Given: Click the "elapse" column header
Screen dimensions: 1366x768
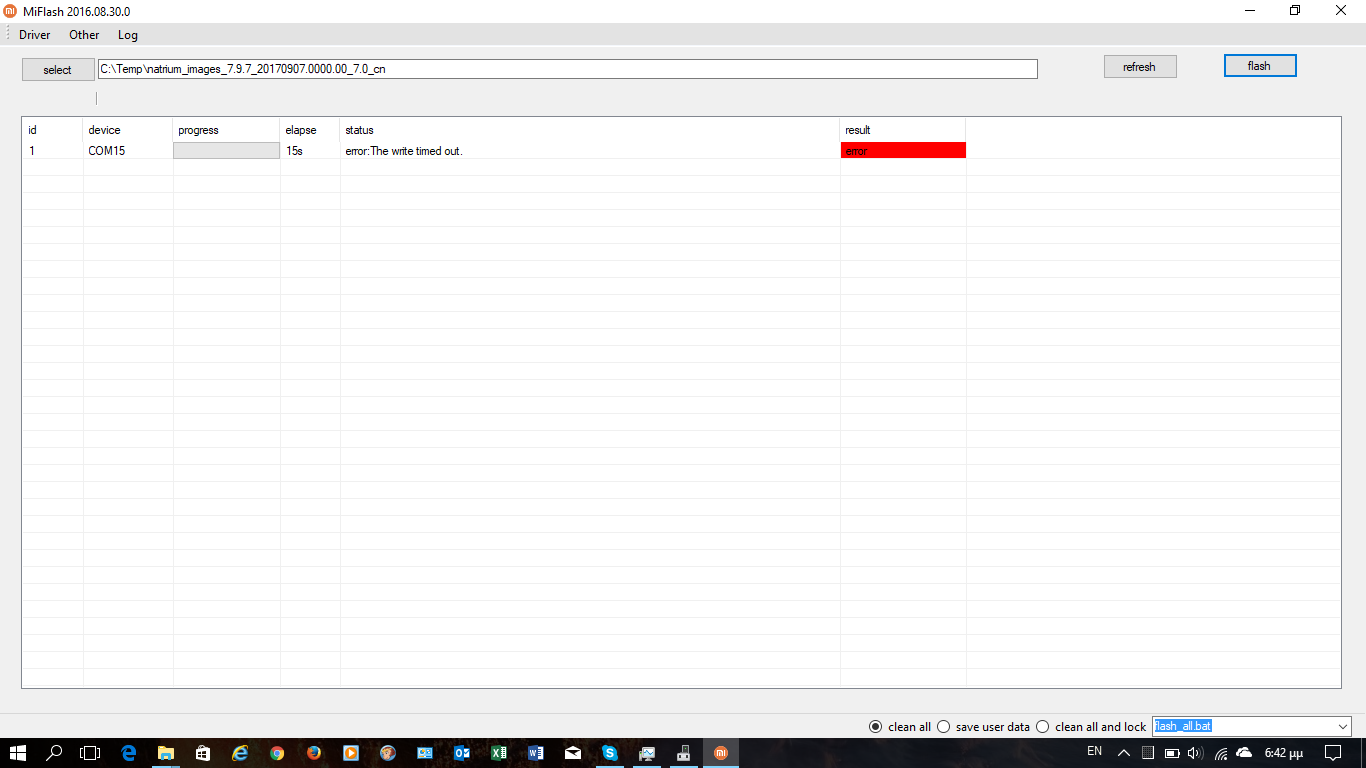Looking at the screenshot, I should 310,130.
